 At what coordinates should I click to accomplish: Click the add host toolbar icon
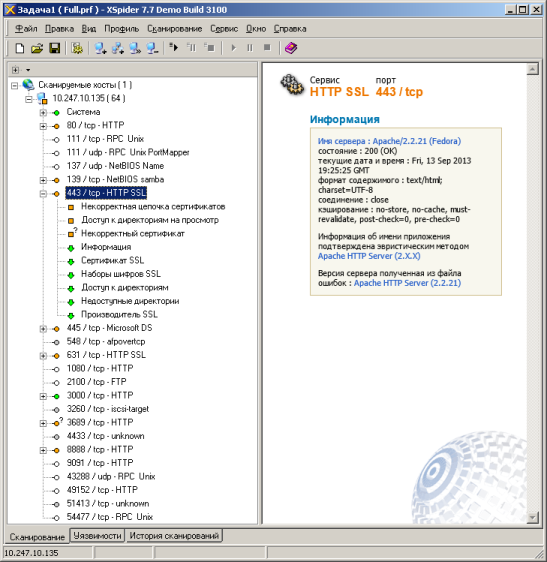[x=100, y=48]
